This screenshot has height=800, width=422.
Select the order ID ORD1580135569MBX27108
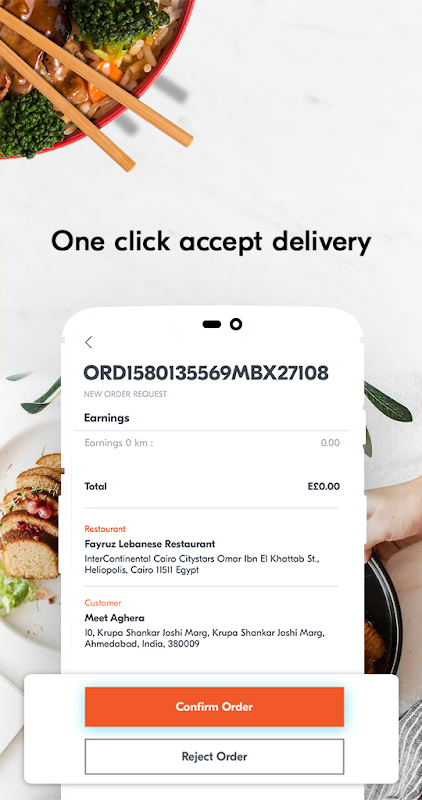coord(206,373)
